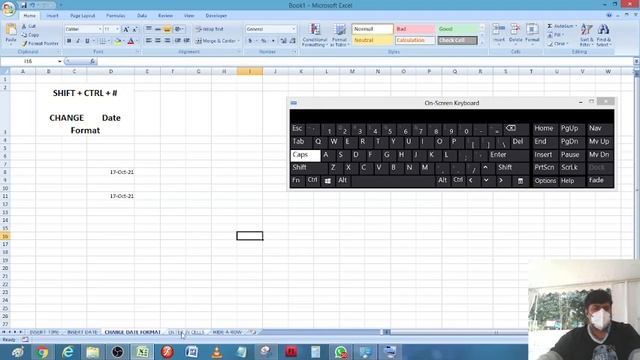Viewport: 640px width, 360px height.
Task: Click the Insert cells icon
Action: click(499, 29)
